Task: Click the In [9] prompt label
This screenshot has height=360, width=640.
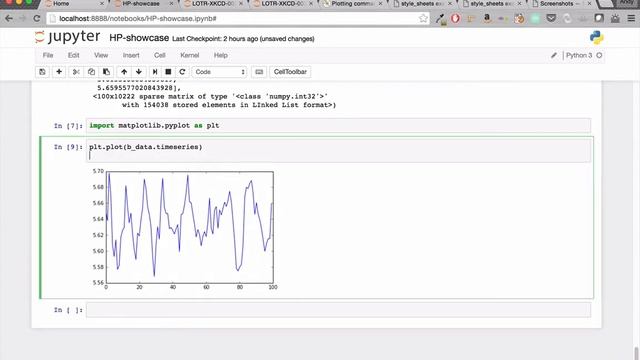Action: pos(68,147)
